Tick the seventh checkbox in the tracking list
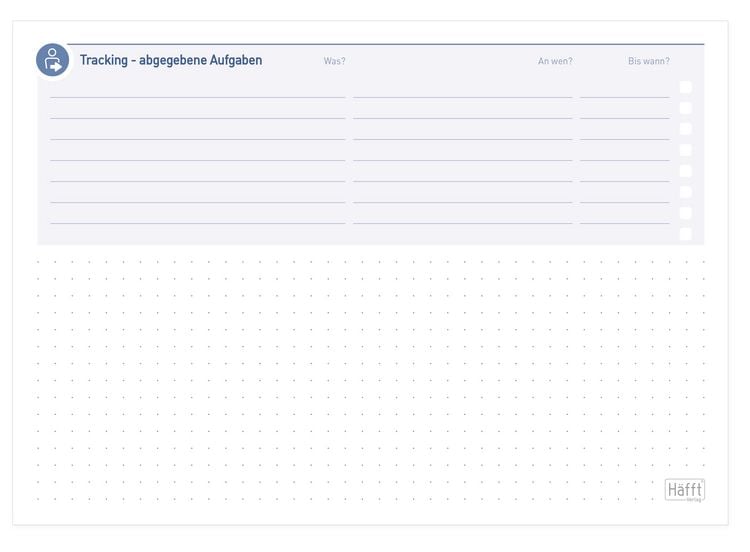Screen dimensions: 750x552 coord(686,213)
